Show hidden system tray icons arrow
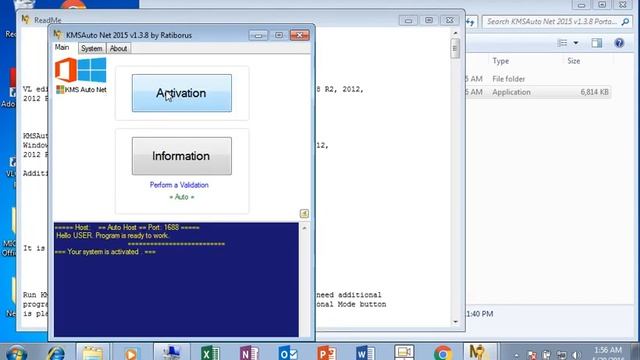The width and height of the screenshot is (640, 360). point(516,355)
